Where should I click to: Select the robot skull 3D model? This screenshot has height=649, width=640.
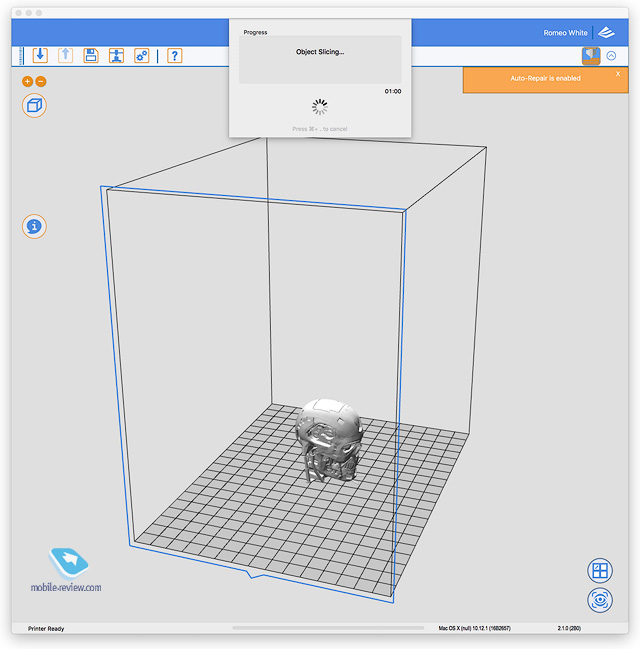(x=329, y=440)
